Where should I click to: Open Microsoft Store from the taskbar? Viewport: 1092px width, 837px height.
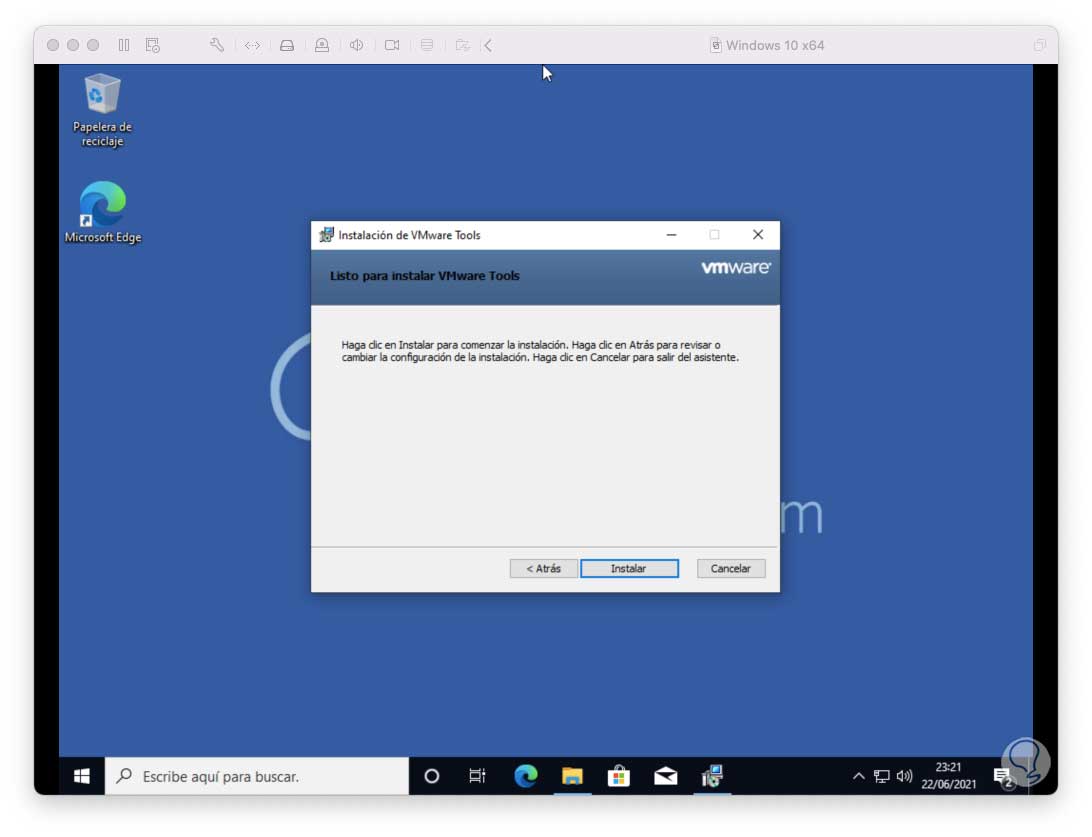618,776
